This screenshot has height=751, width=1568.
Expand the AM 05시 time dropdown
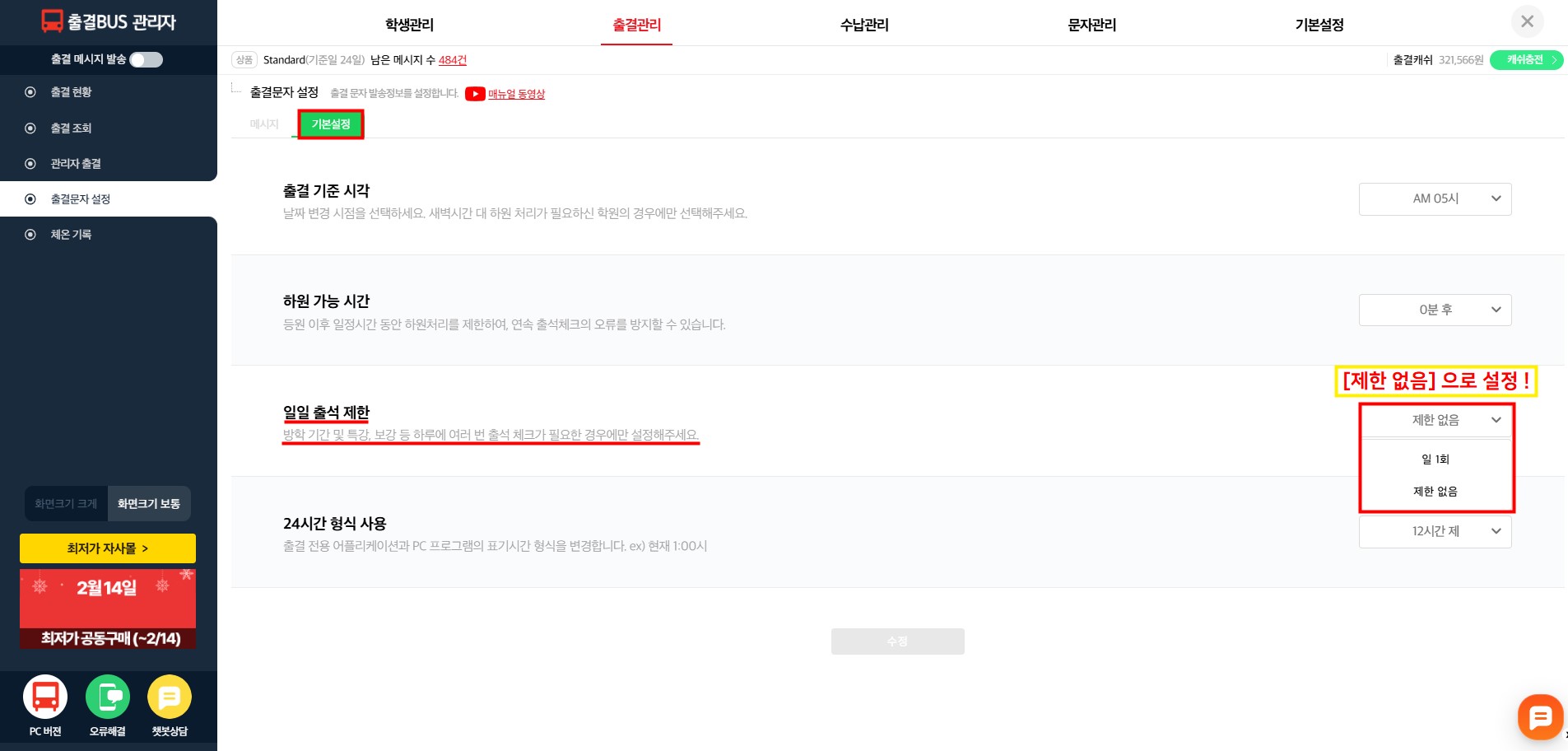coord(1435,198)
